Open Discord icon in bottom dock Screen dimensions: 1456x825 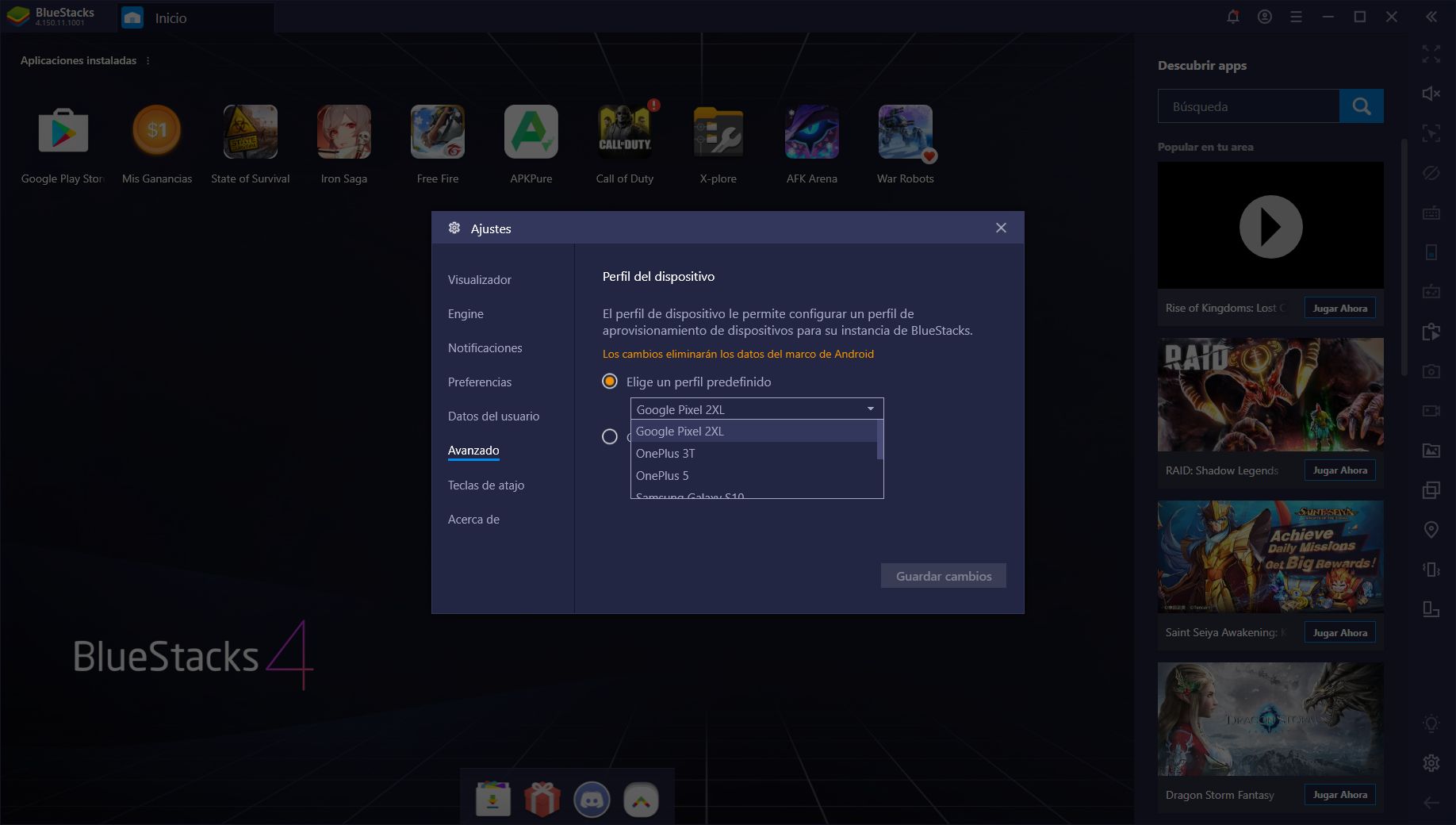pyautogui.click(x=592, y=800)
